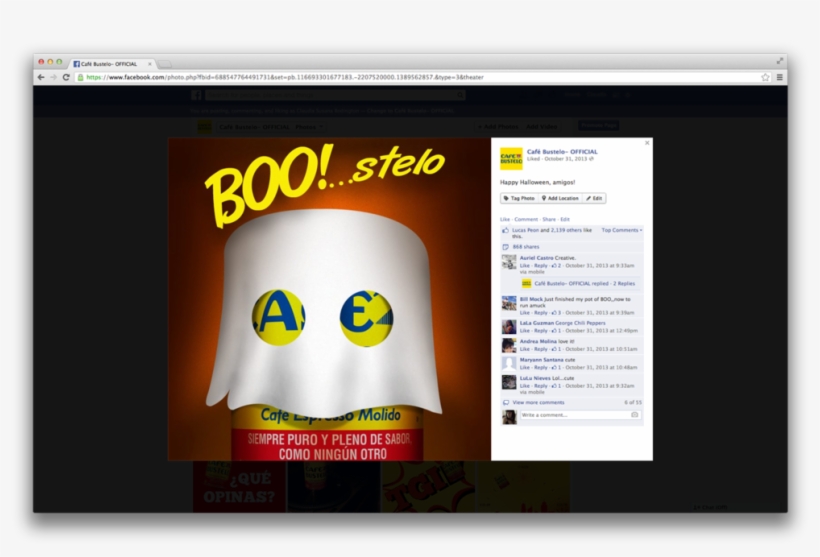
Task: Click the Comment link under the post
Action: click(x=526, y=220)
